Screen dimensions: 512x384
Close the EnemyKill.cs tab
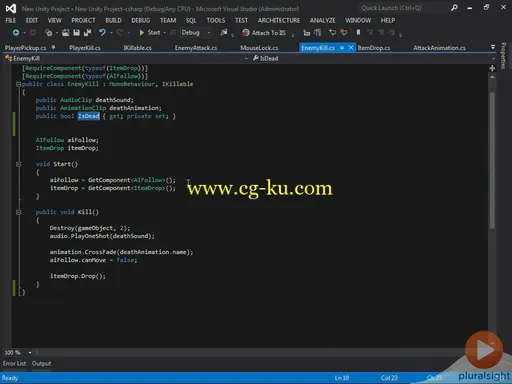click(351, 48)
